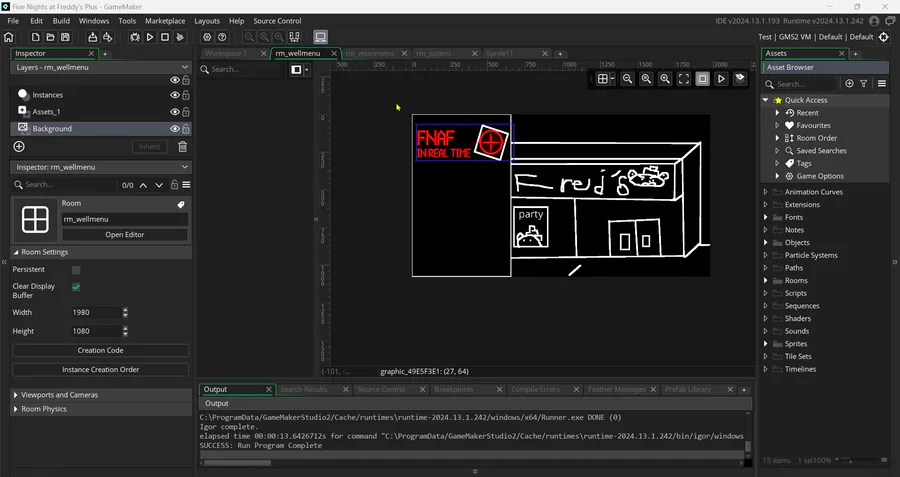Expand the Room Physics section
The height and width of the screenshot is (477, 900).
[15, 409]
